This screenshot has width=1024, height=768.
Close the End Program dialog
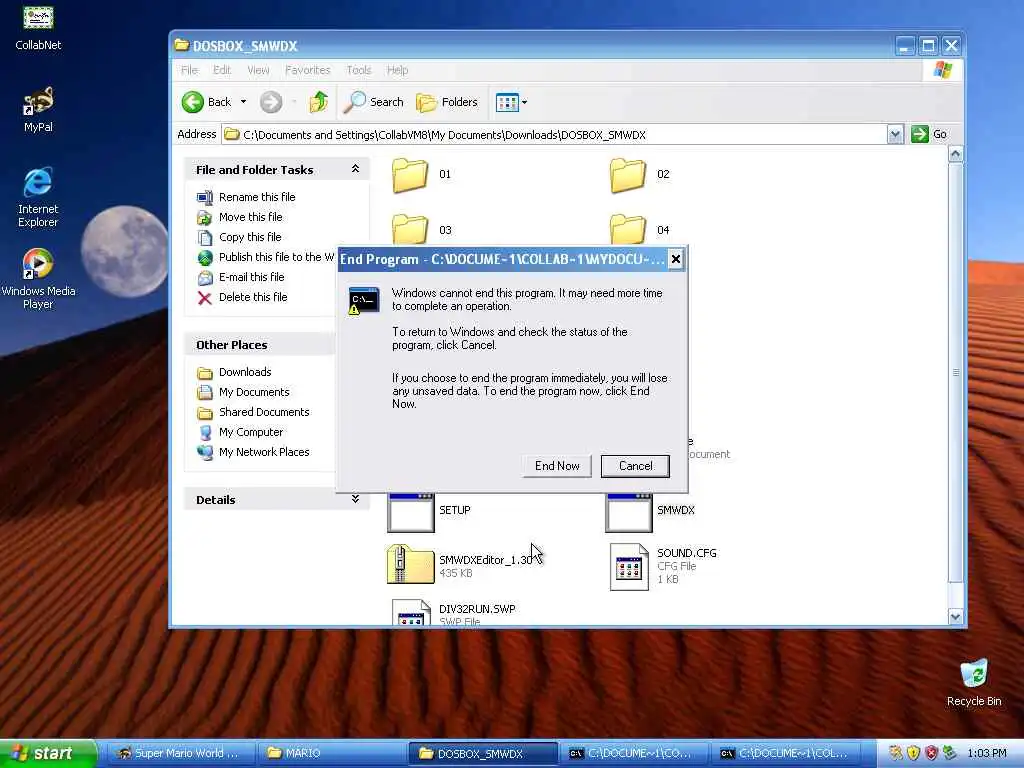[x=676, y=259]
